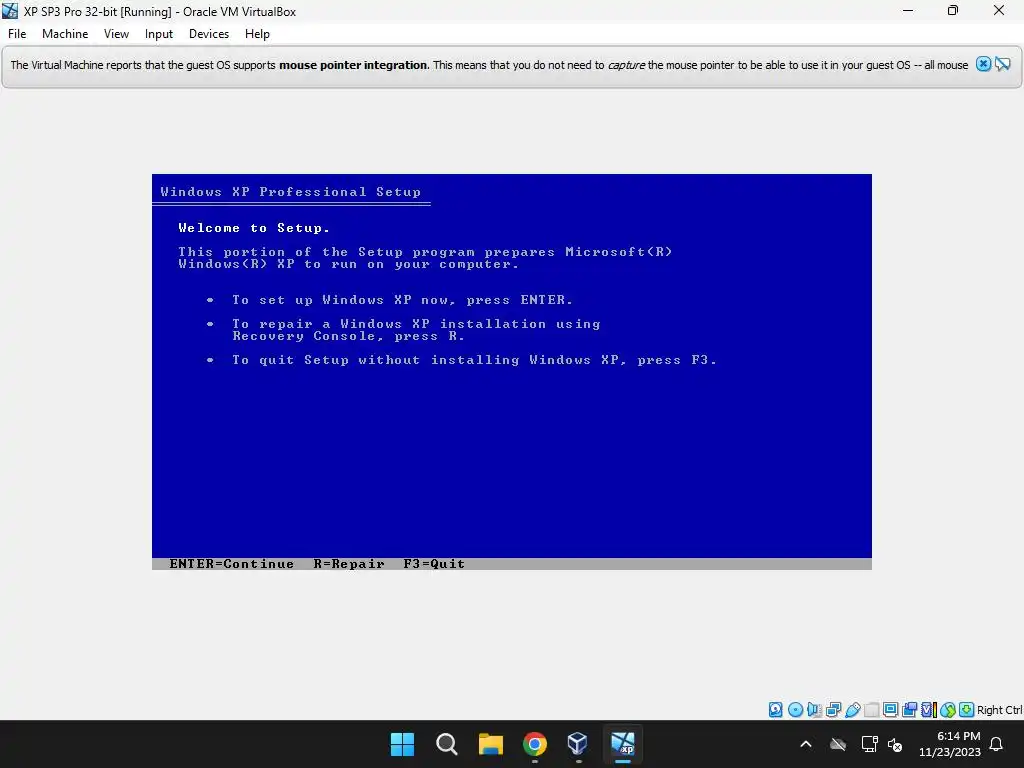
Task: Click the don't-show-again notification icon
Action: 1002,64
